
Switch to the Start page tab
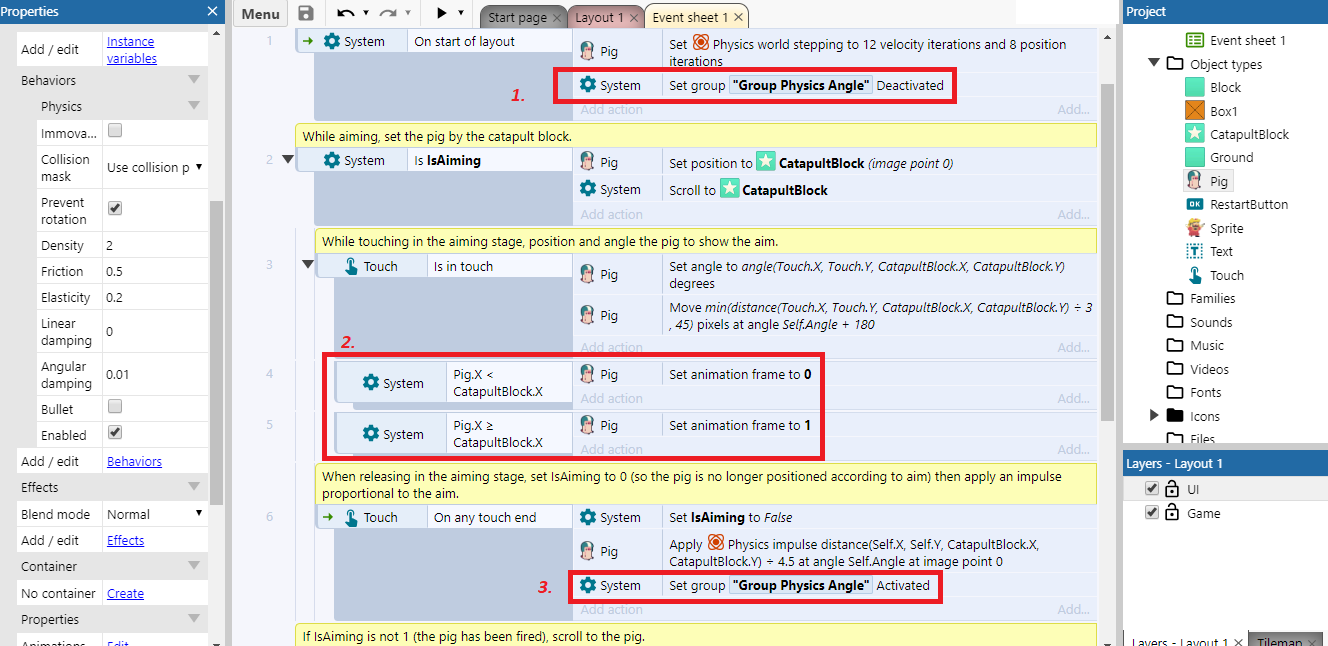click(517, 17)
